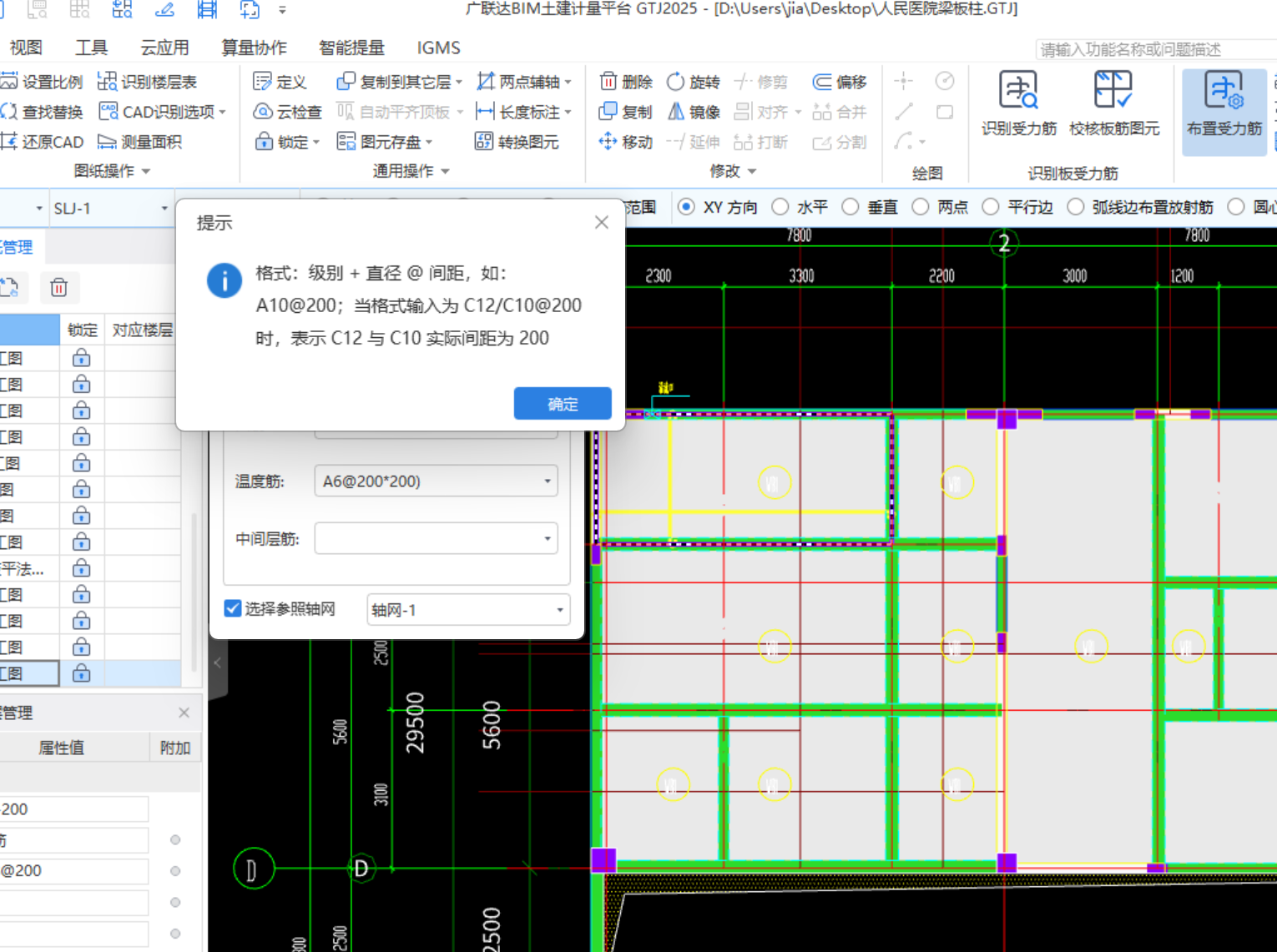Click the 偏移 tool
The height and width of the screenshot is (952, 1277).
840,82
